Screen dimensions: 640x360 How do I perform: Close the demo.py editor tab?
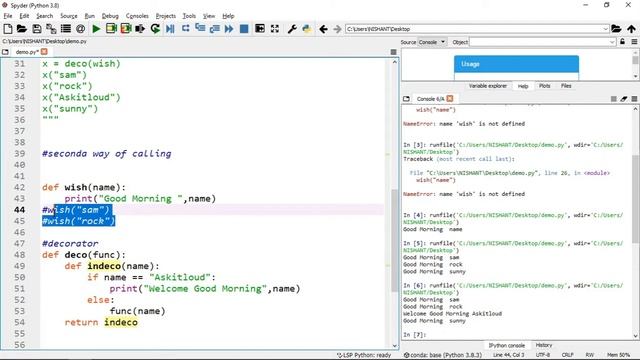pos(44,51)
